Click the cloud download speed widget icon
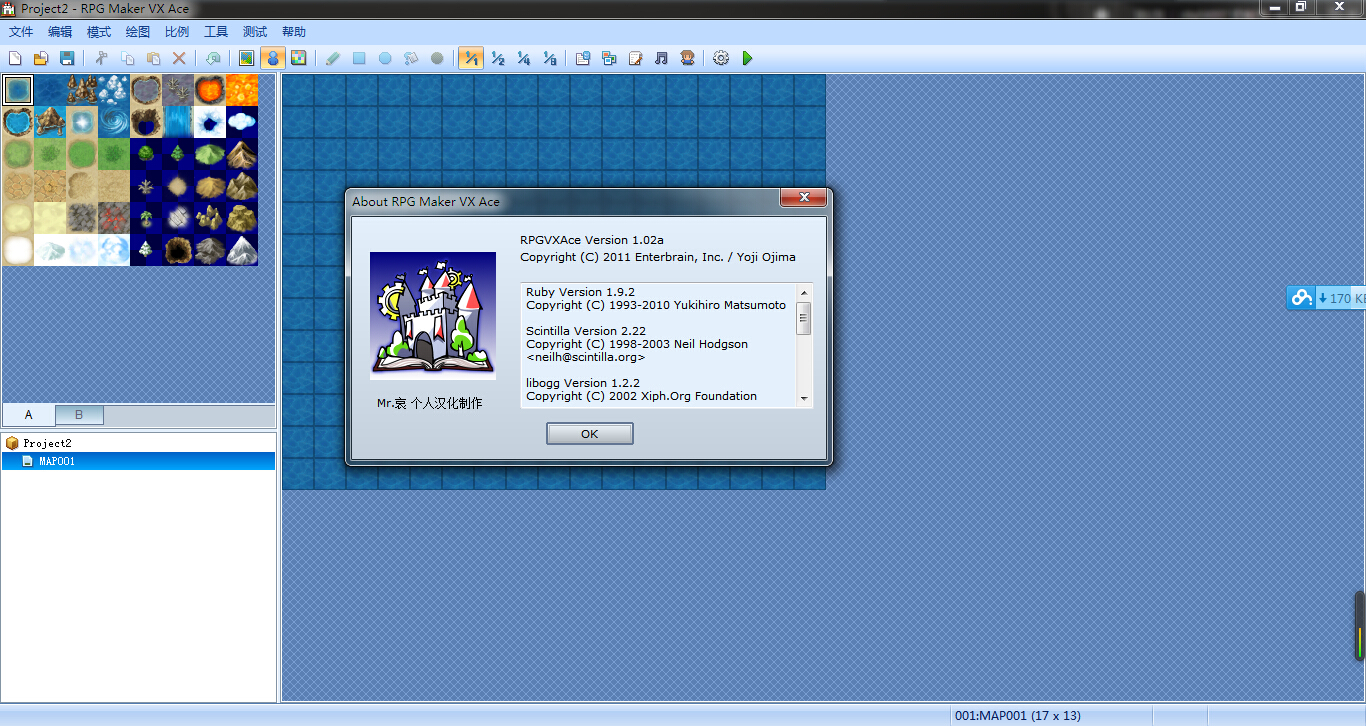Image resolution: width=1366 pixels, height=726 pixels. pyautogui.click(x=1300, y=297)
